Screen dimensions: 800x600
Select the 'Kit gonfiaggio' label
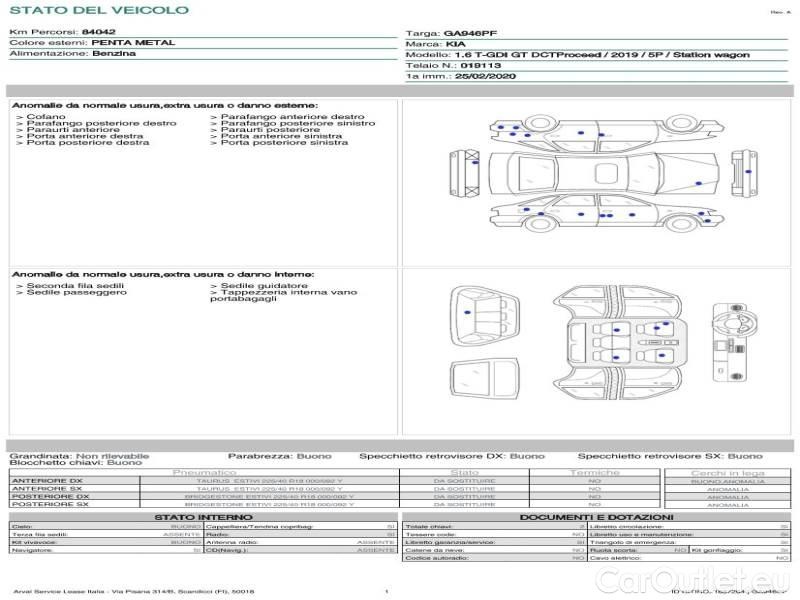coord(716,551)
